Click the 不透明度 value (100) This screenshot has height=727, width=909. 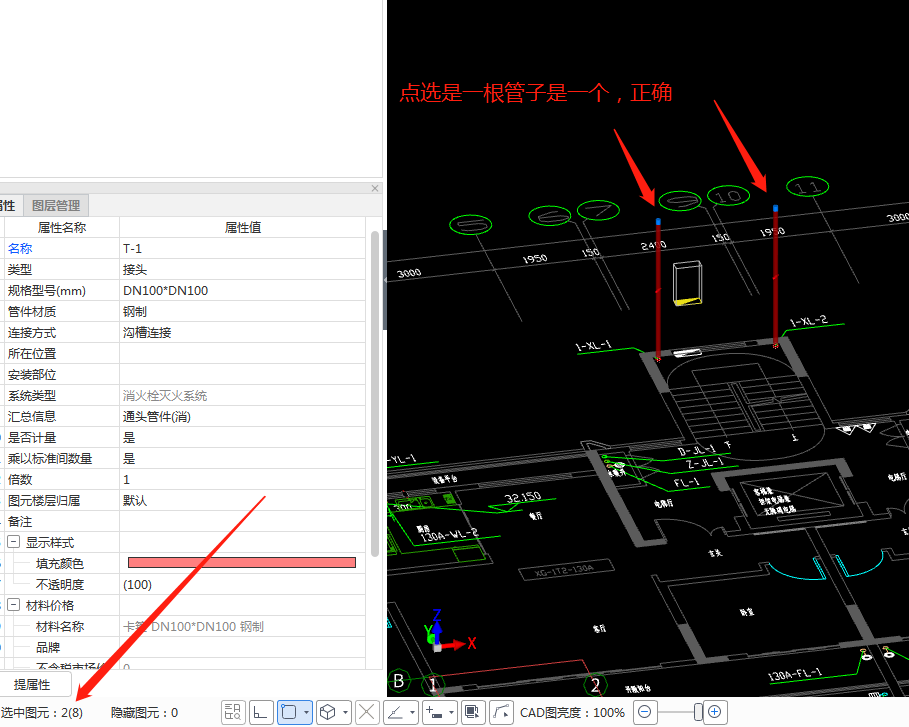point(242,584)
